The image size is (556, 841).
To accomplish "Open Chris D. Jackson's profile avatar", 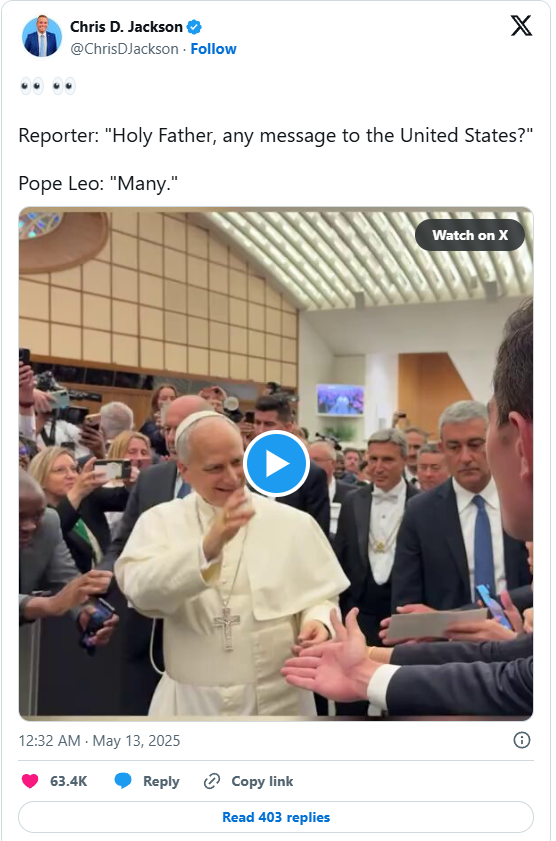I will [42, 36].
